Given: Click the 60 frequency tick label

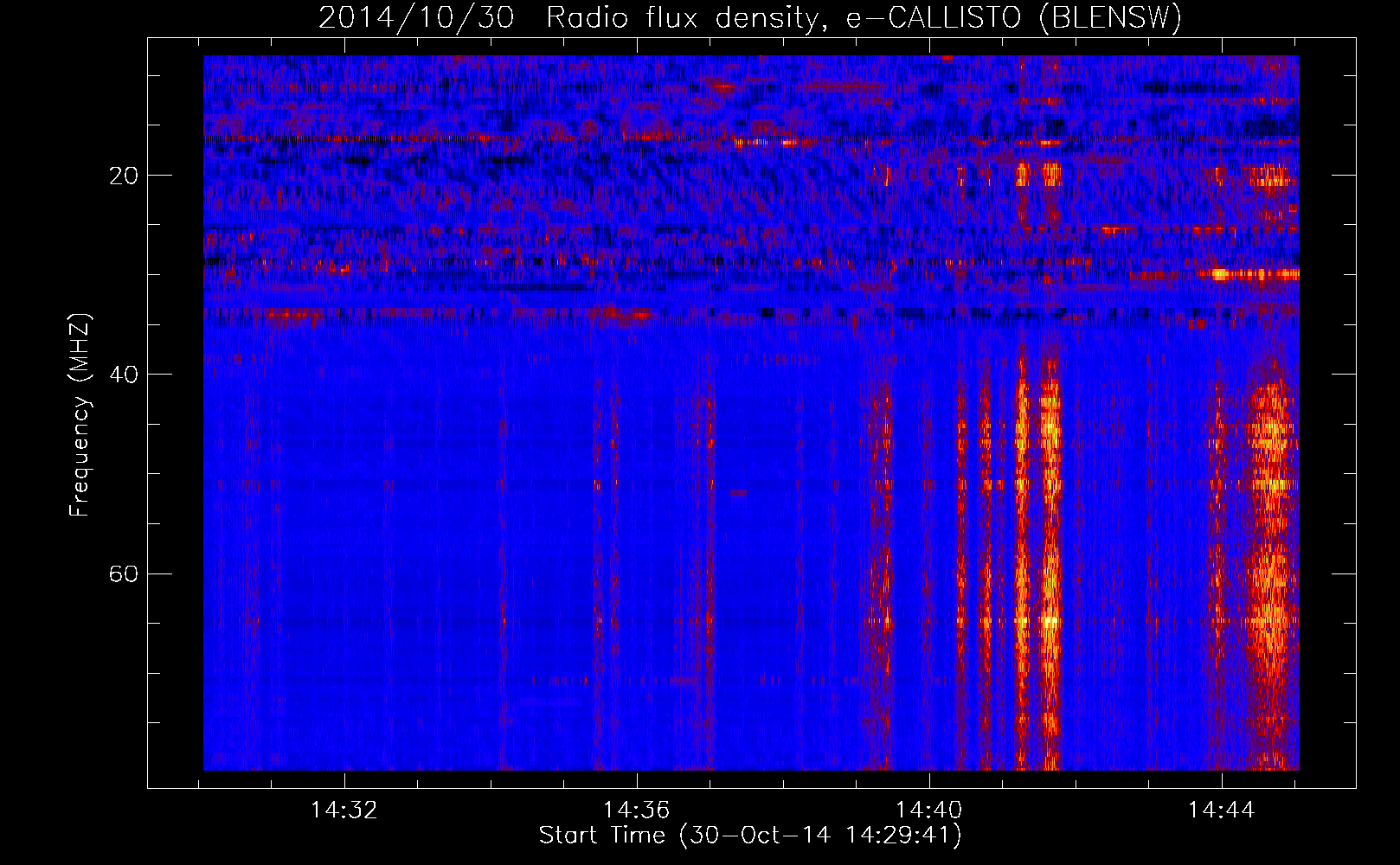Looking at the screenshot, I should point(125,573).
